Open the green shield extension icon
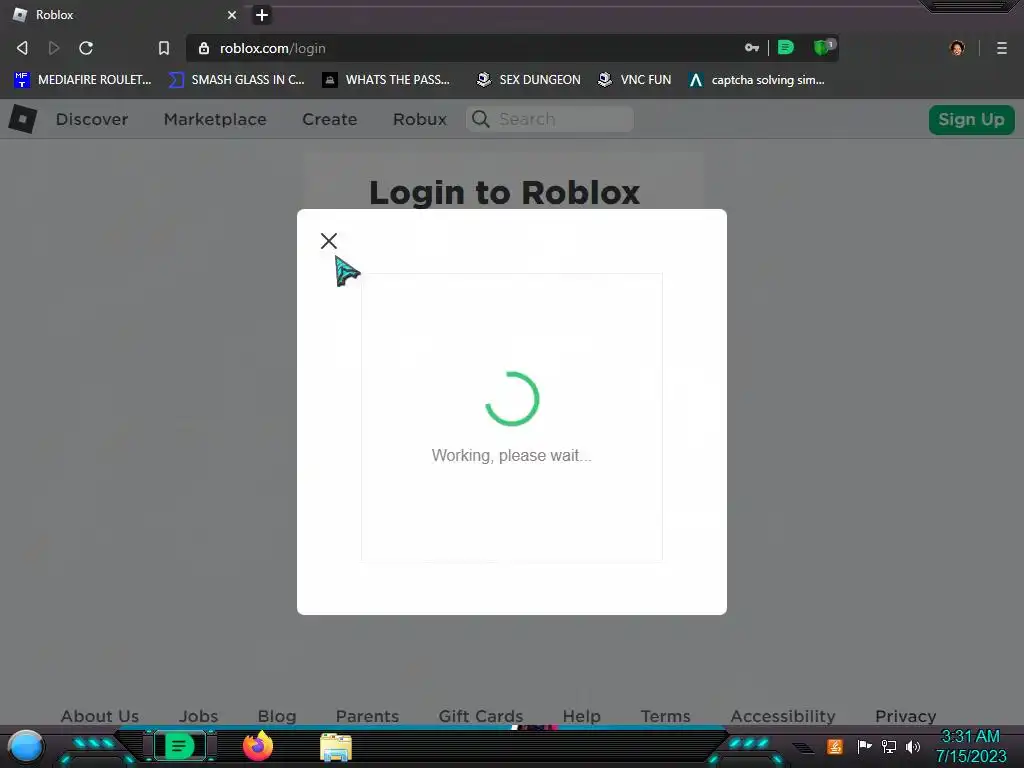Viewport: 1024px width, 768px height. pyautogui.click(x=823, y=47)
